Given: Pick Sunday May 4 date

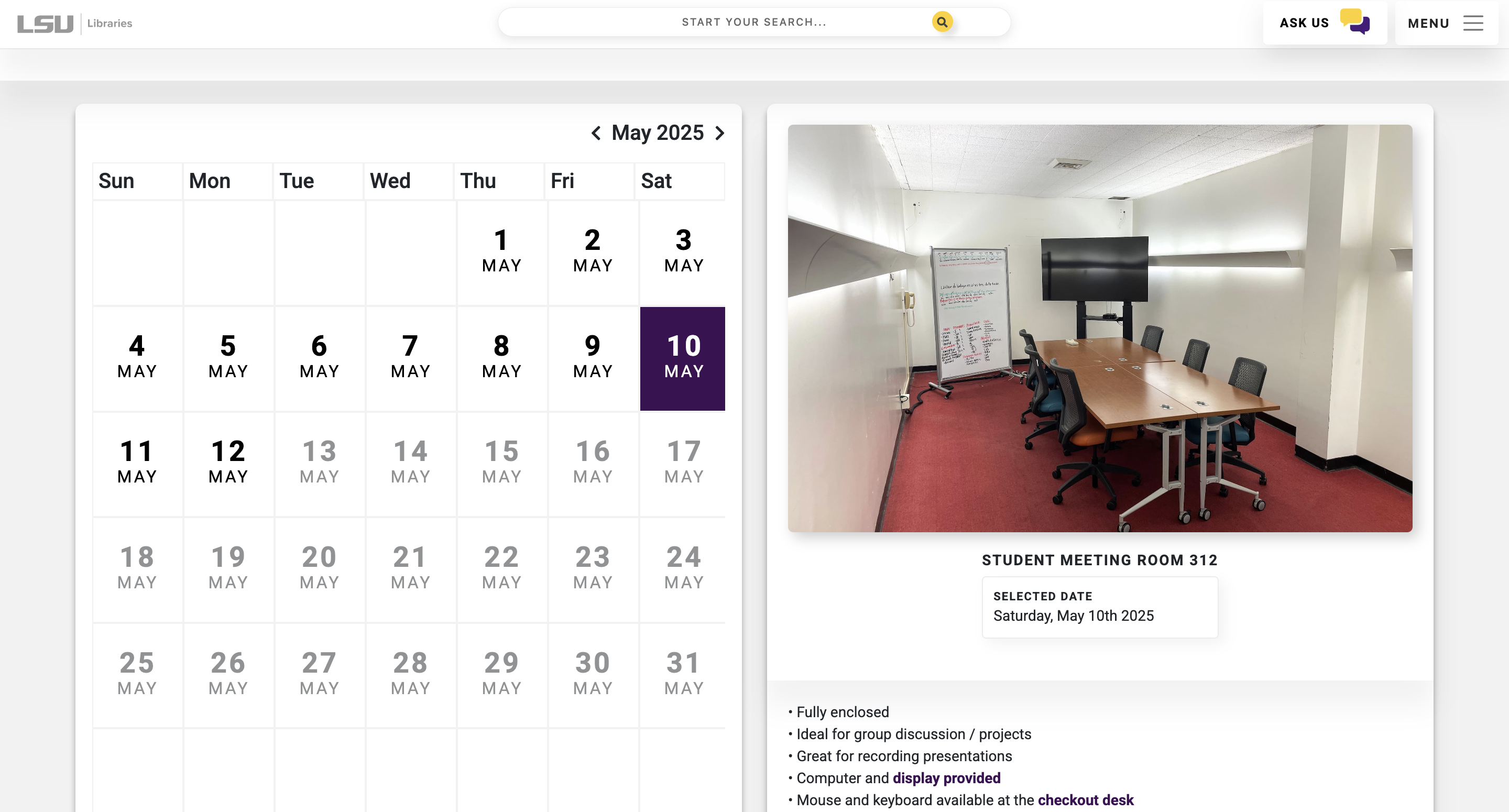Looking at the screenshot, I should click(x=137, y=357).
